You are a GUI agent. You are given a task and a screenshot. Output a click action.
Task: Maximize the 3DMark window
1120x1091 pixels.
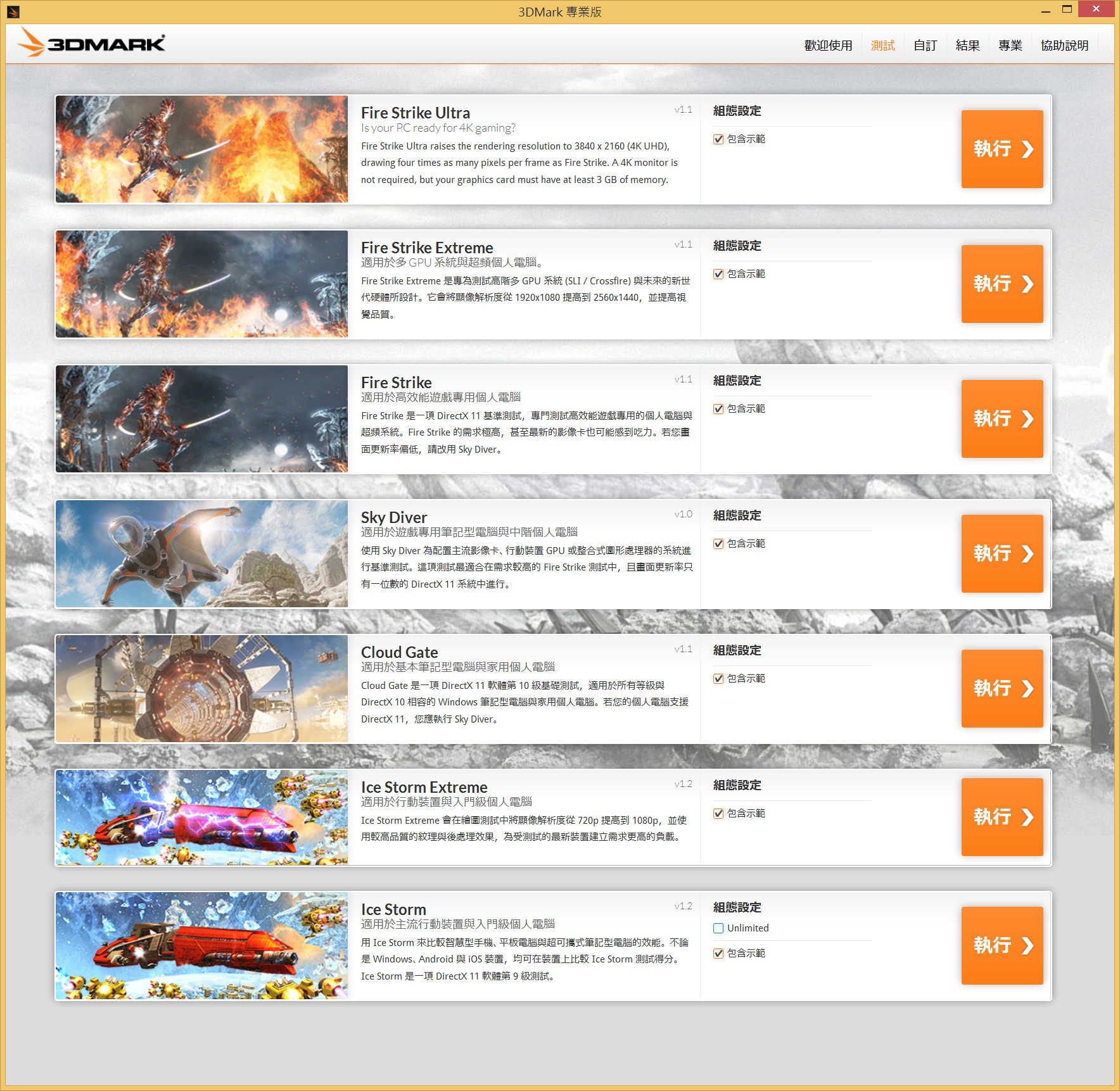[1067, 10]
